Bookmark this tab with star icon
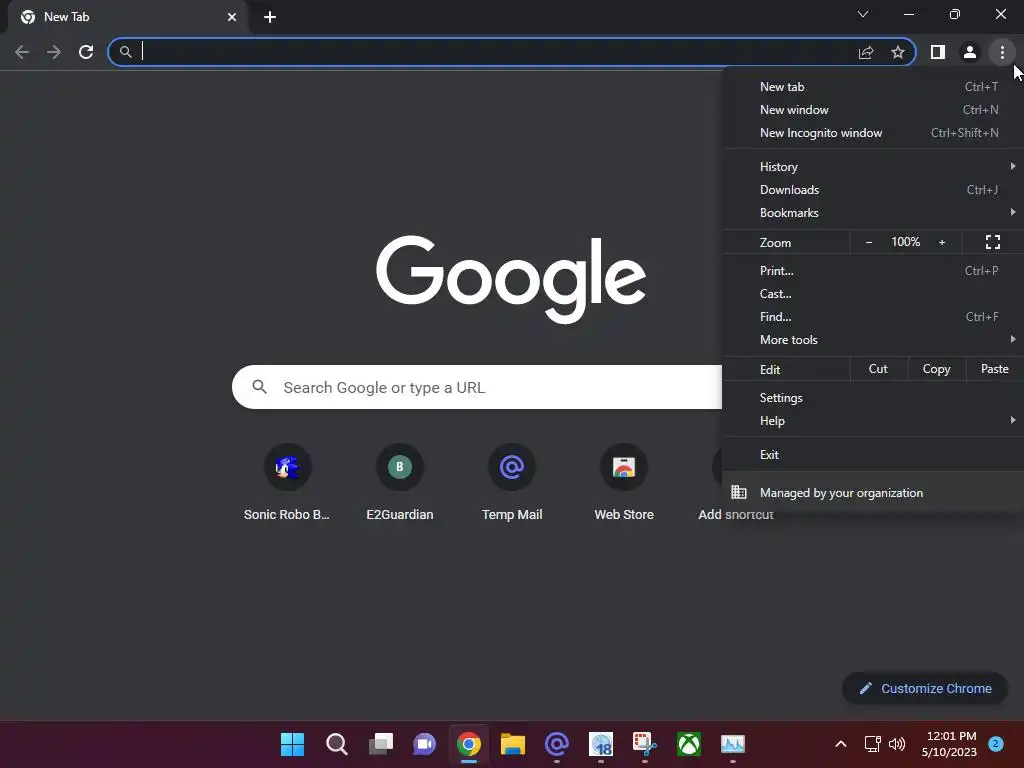 (x=898, y=52)
